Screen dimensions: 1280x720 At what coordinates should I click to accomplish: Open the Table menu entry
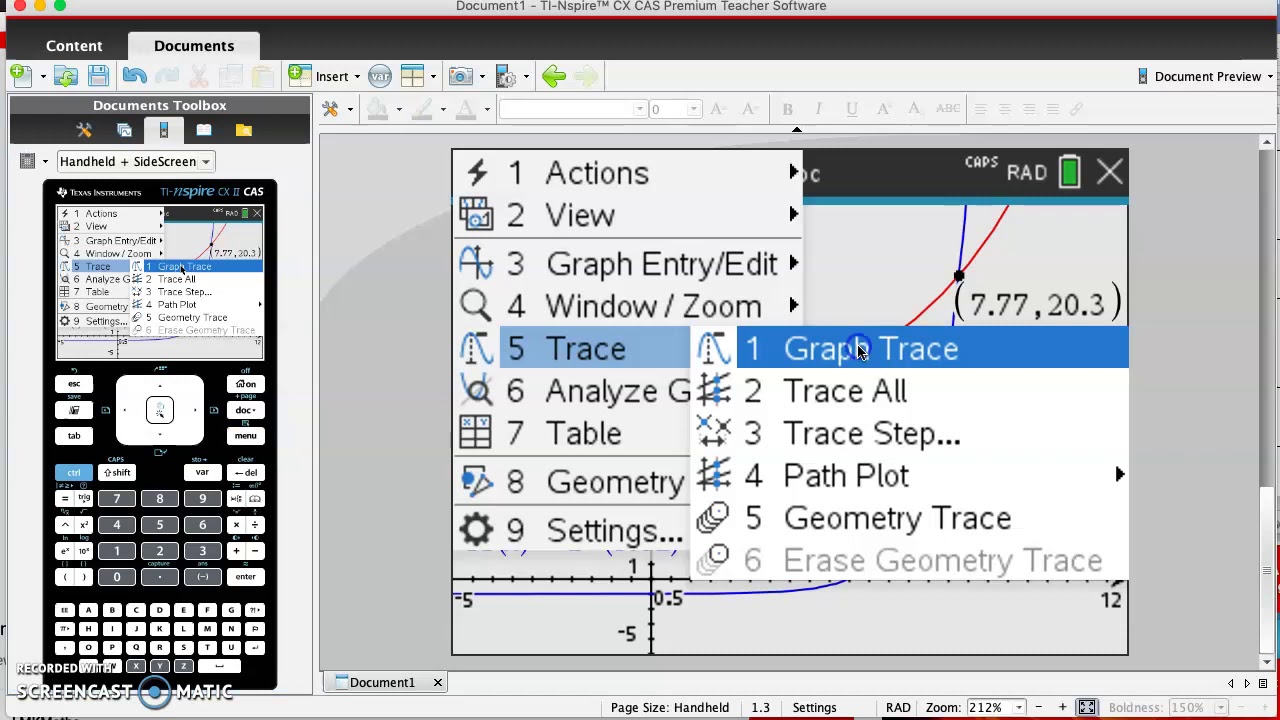click(x=573, y=433)
